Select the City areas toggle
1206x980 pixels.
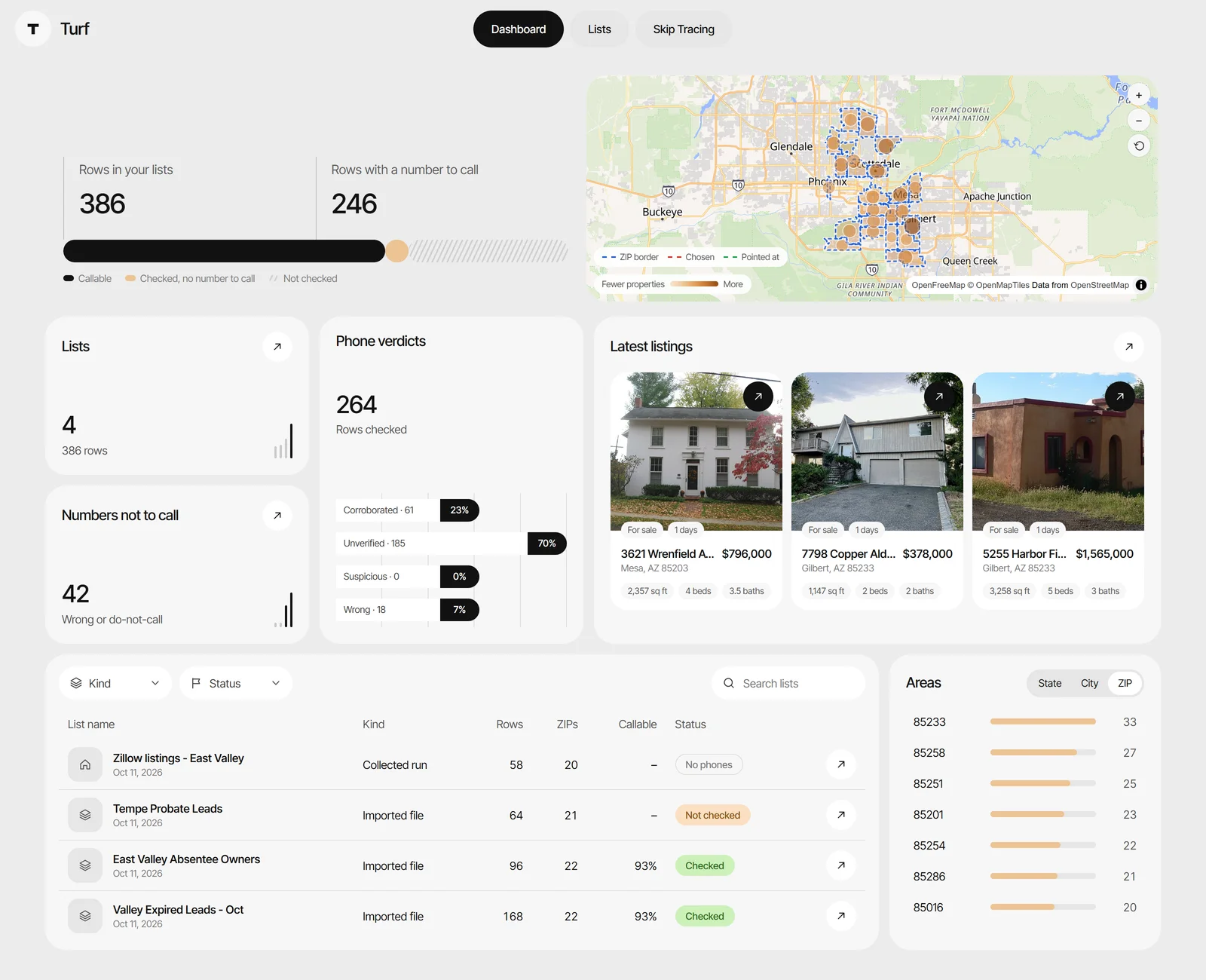(x=1089, y=683)
